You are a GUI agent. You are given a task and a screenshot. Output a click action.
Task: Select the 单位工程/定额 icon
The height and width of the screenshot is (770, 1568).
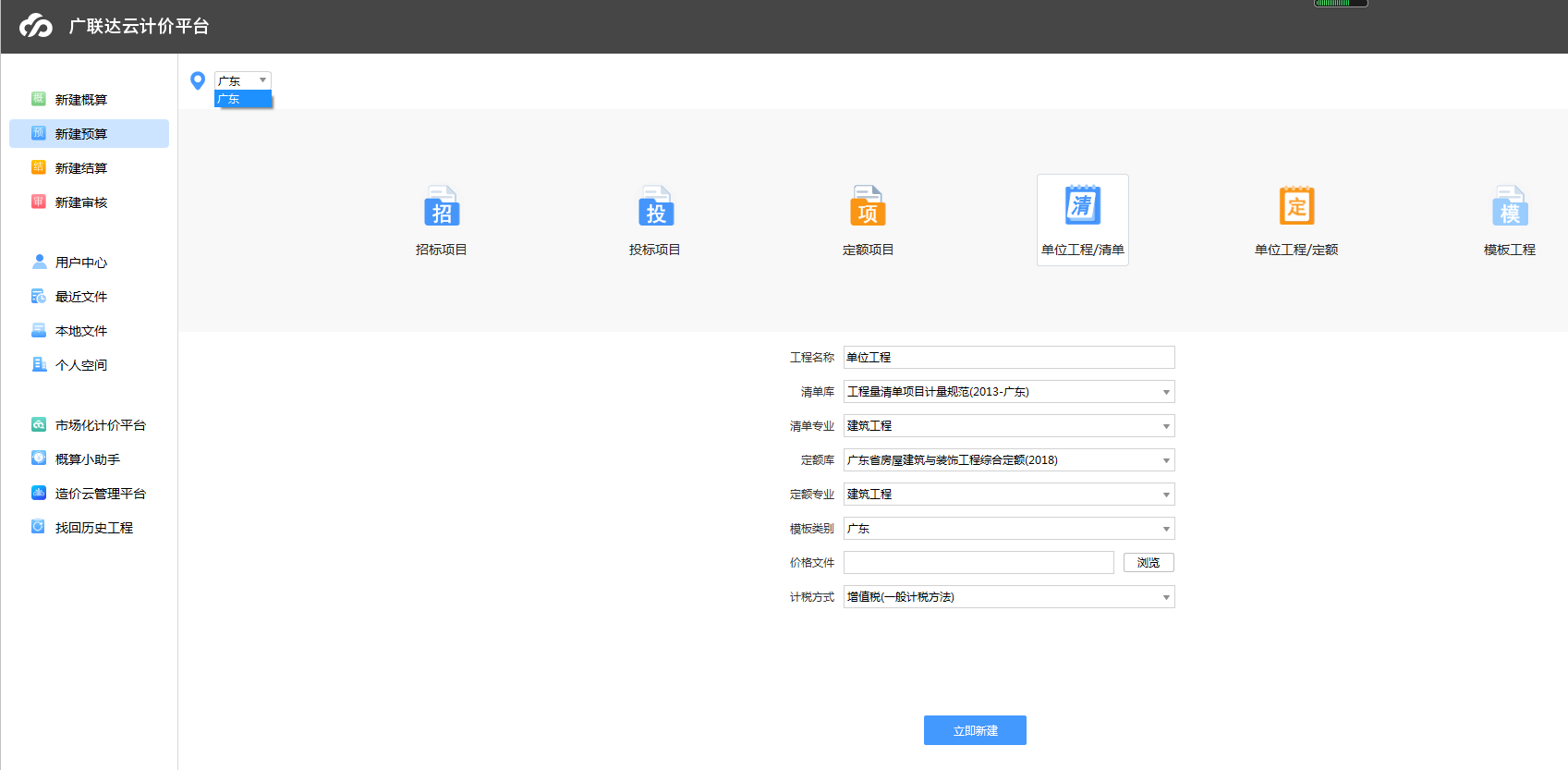pos(1296,206)
